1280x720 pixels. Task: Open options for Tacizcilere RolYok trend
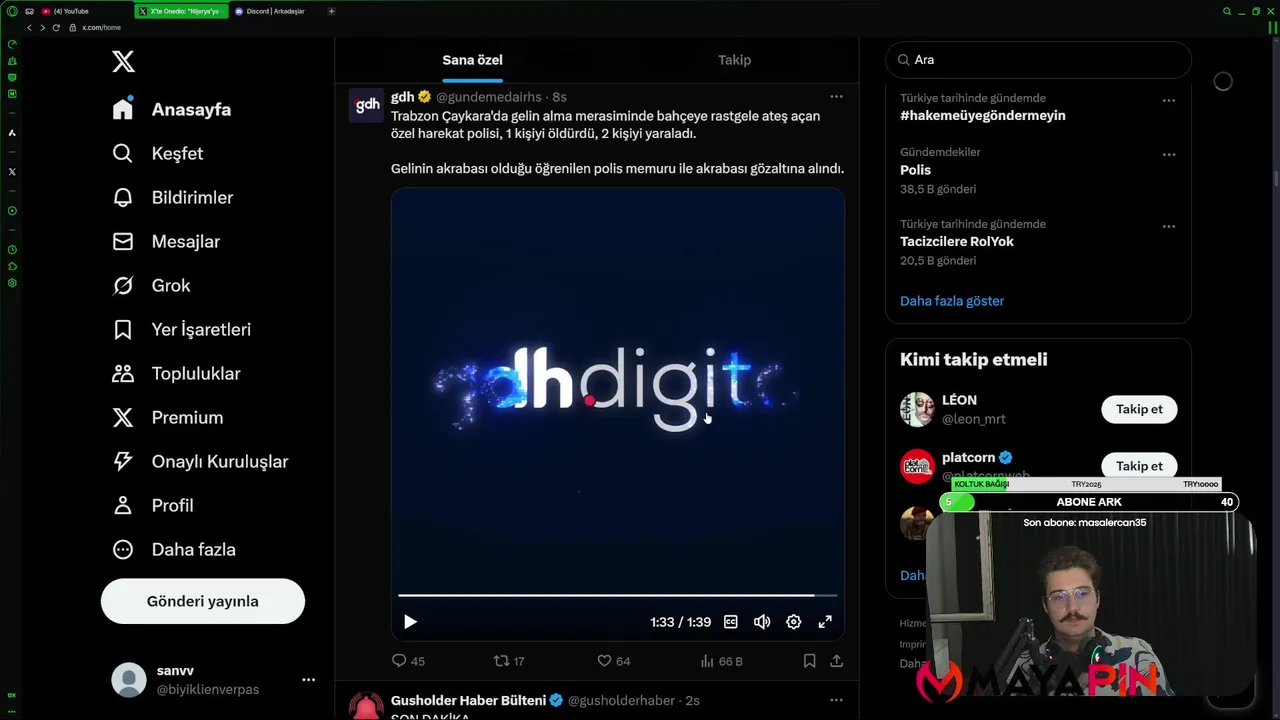(x=1168, y=226)
